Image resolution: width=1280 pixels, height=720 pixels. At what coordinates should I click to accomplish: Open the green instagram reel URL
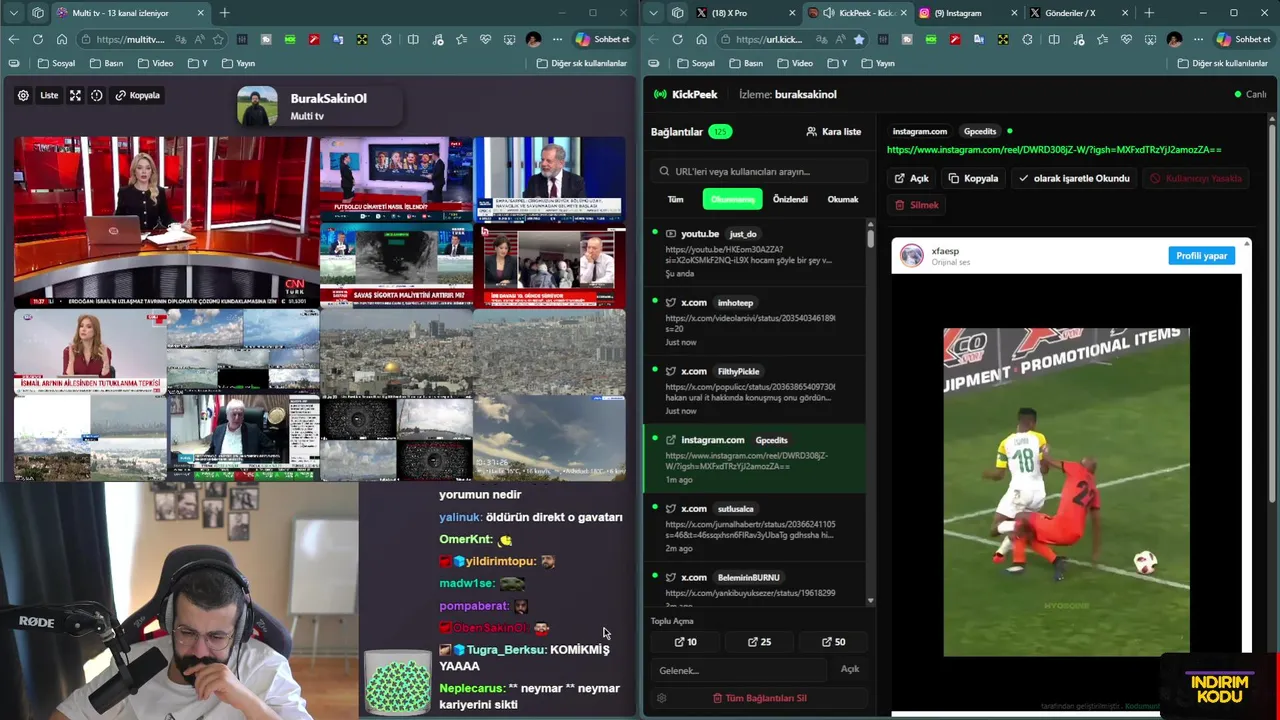pos(1054,150)
